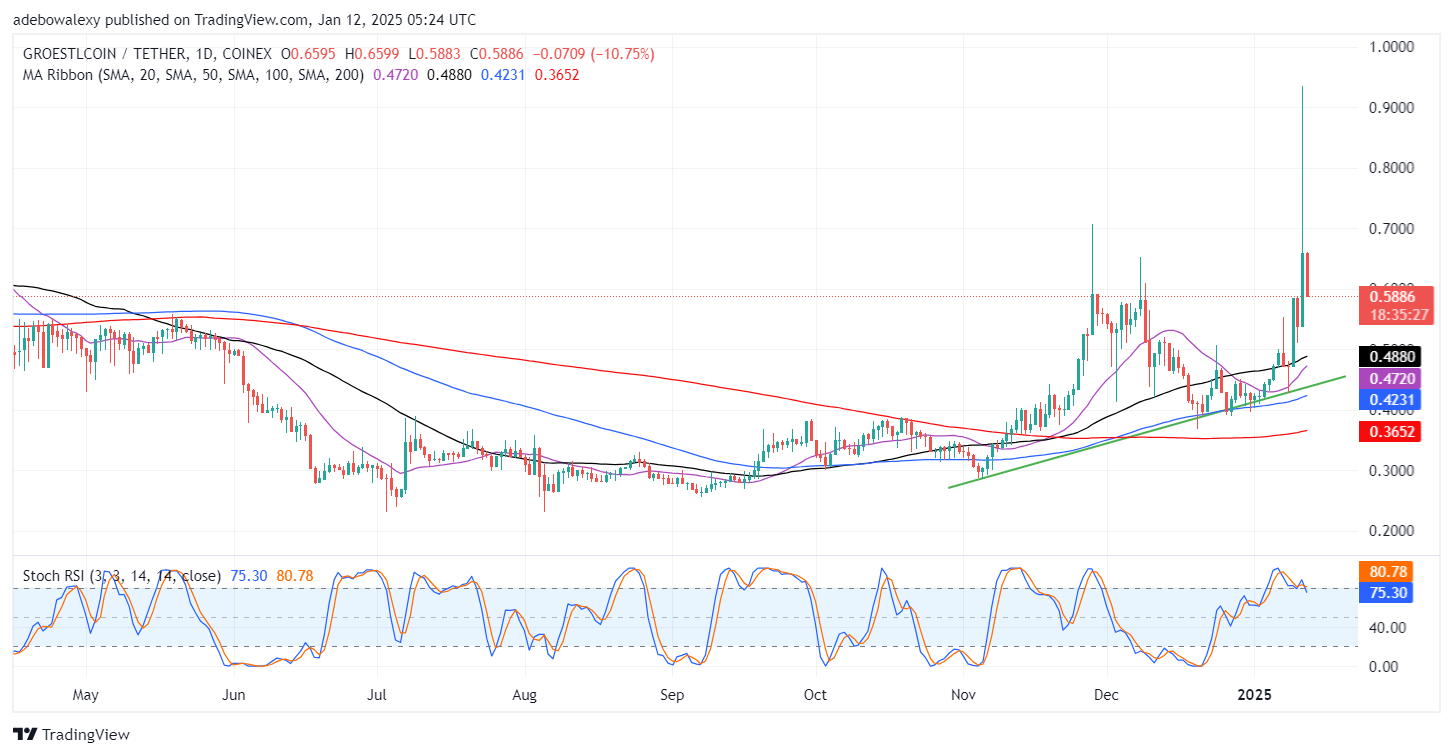Click the Stoch RSI 75.30 legend value
The width and height of the screenshot is (1453, 756).
click(x=248, y=576)
